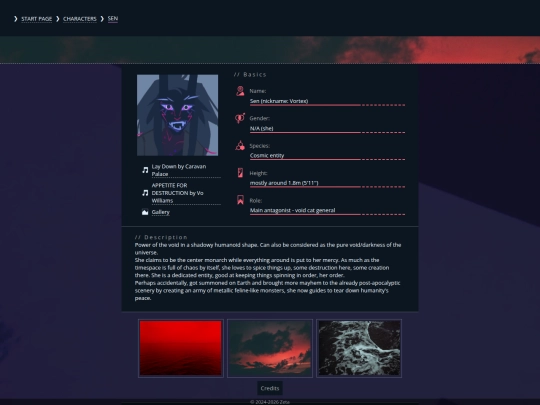Click the music note icon beside APPETITE FOR DESTRUCTION
The width and height of the screenshot is (540, 405).
(145, 193)
